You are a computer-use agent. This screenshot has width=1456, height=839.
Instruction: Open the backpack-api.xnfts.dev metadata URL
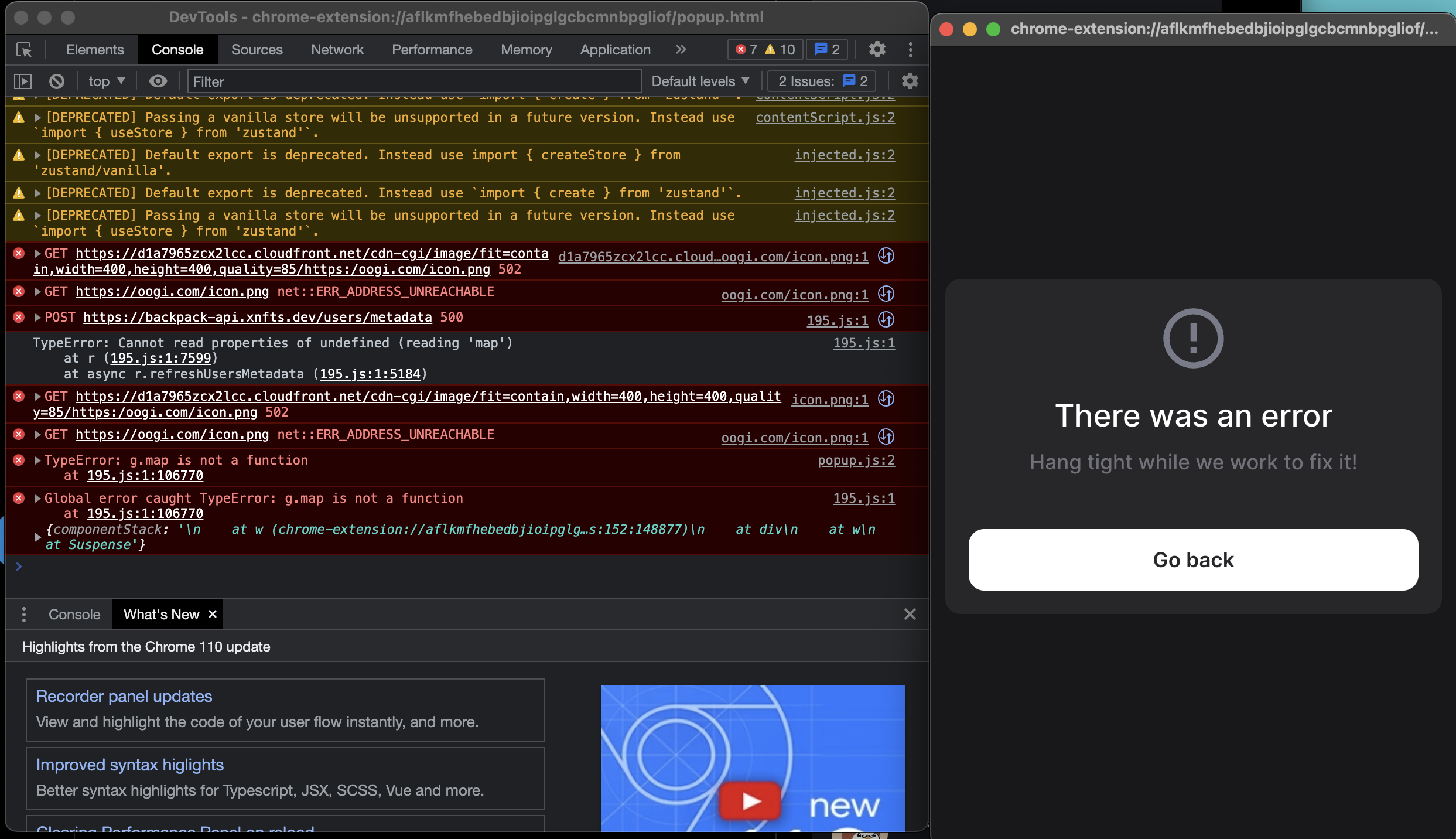click(x=257, y=318)
